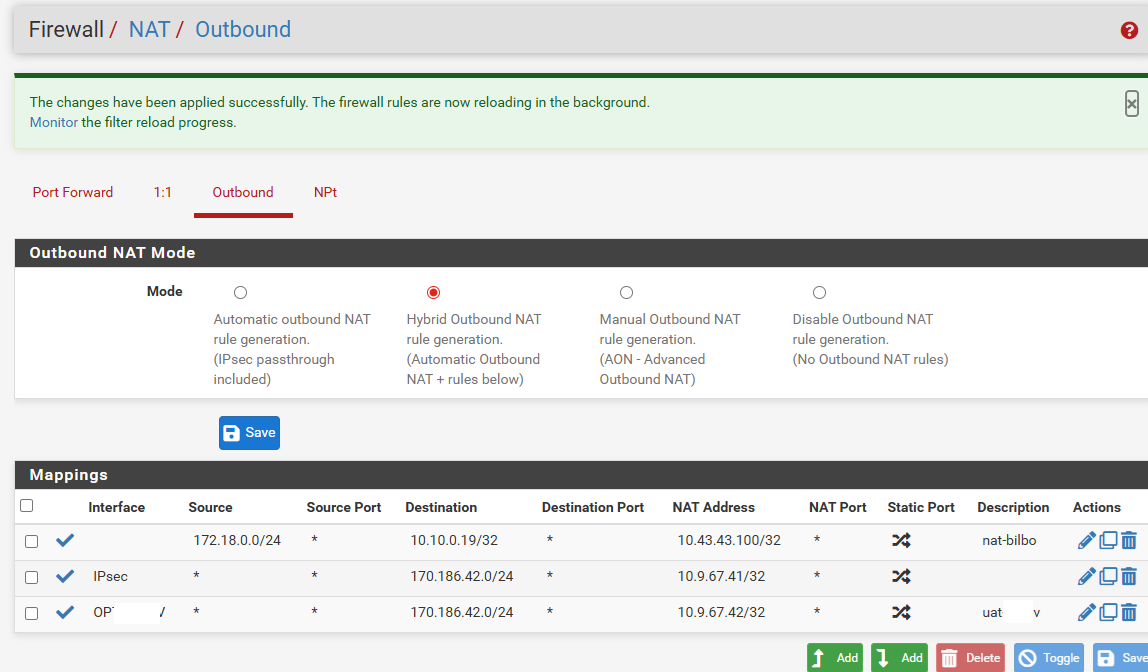
Task: Dismiss the success notification banner
Action: pyautogui.click(x=1131, y=103)
